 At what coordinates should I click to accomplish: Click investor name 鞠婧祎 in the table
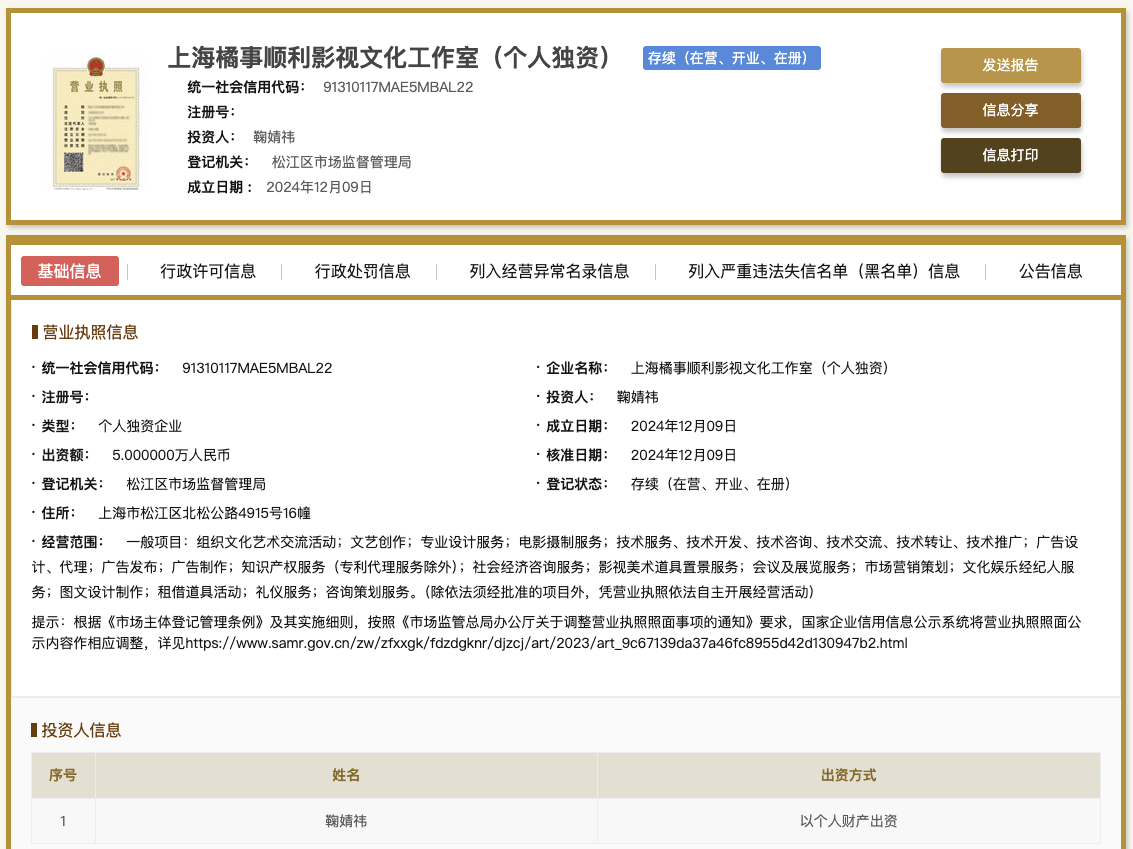345,820
